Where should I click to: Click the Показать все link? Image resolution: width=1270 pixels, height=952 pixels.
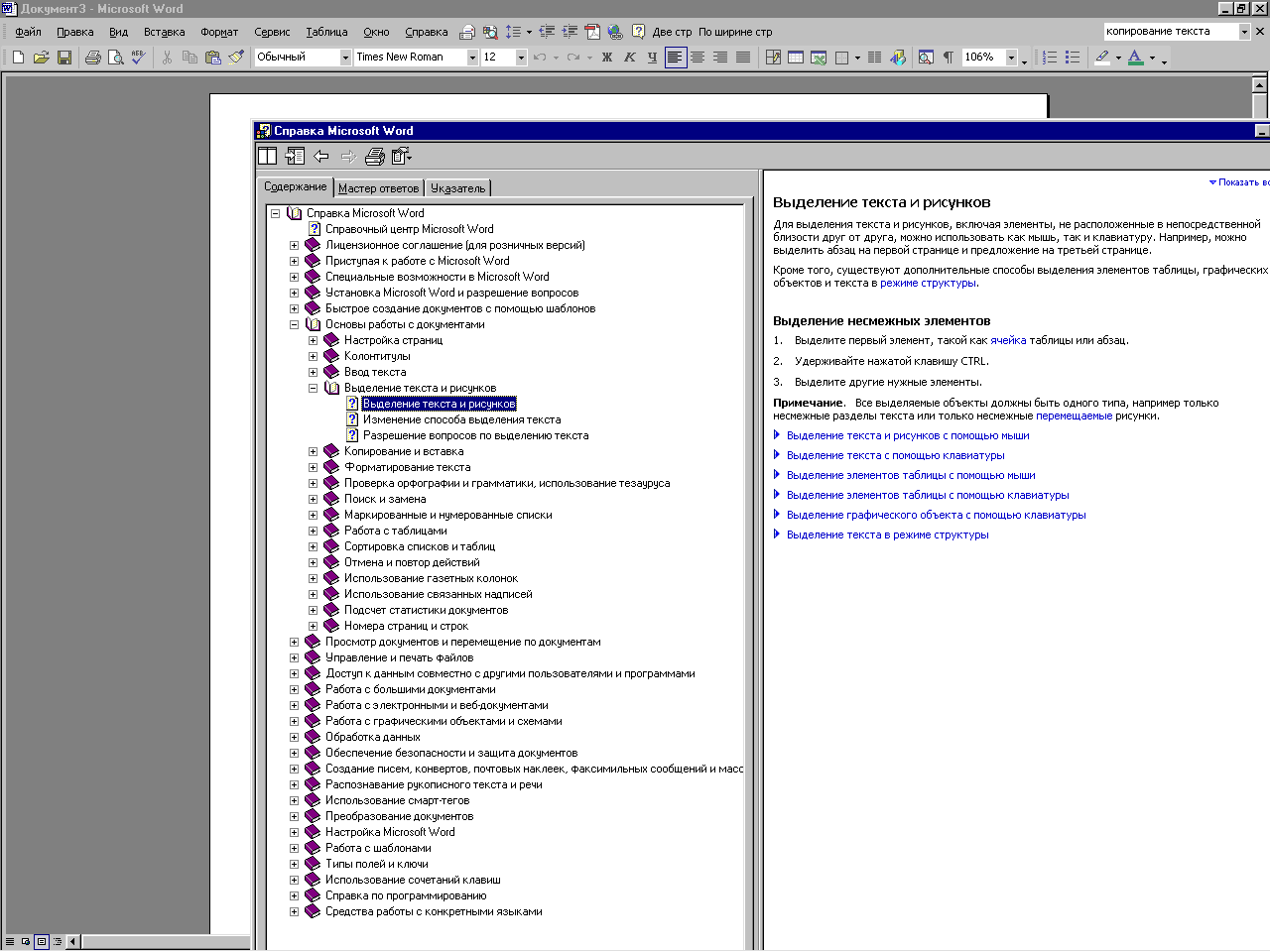(x=1239, y=182)
